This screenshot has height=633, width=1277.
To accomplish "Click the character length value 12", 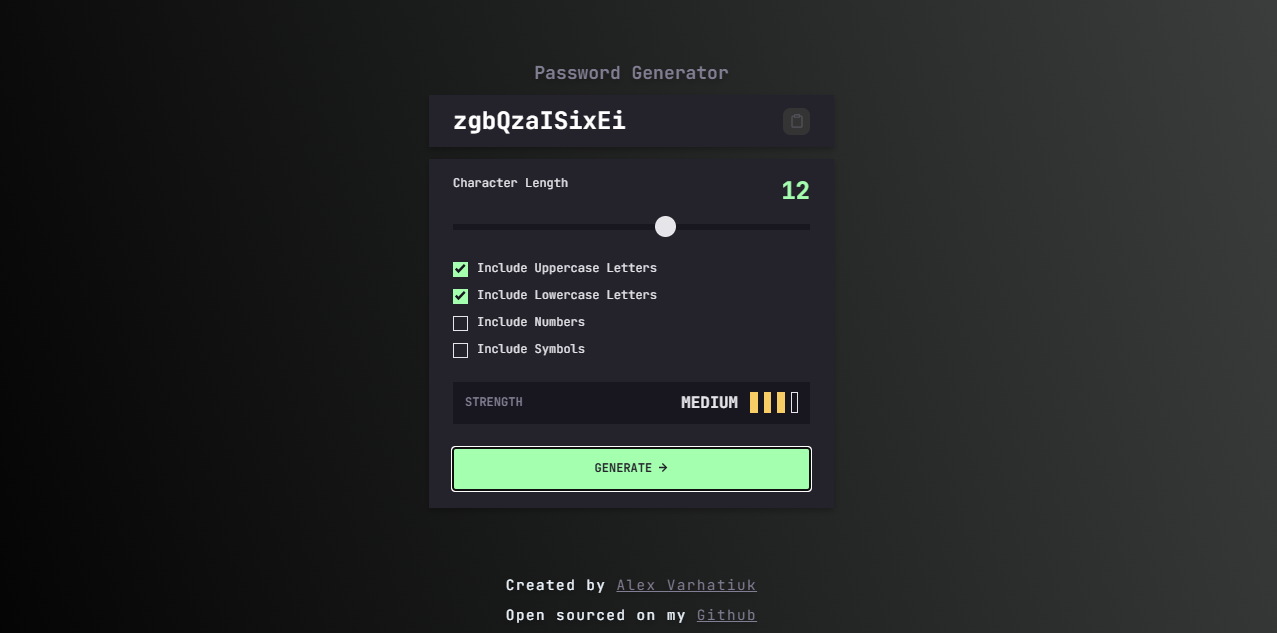I will [795, 190].
